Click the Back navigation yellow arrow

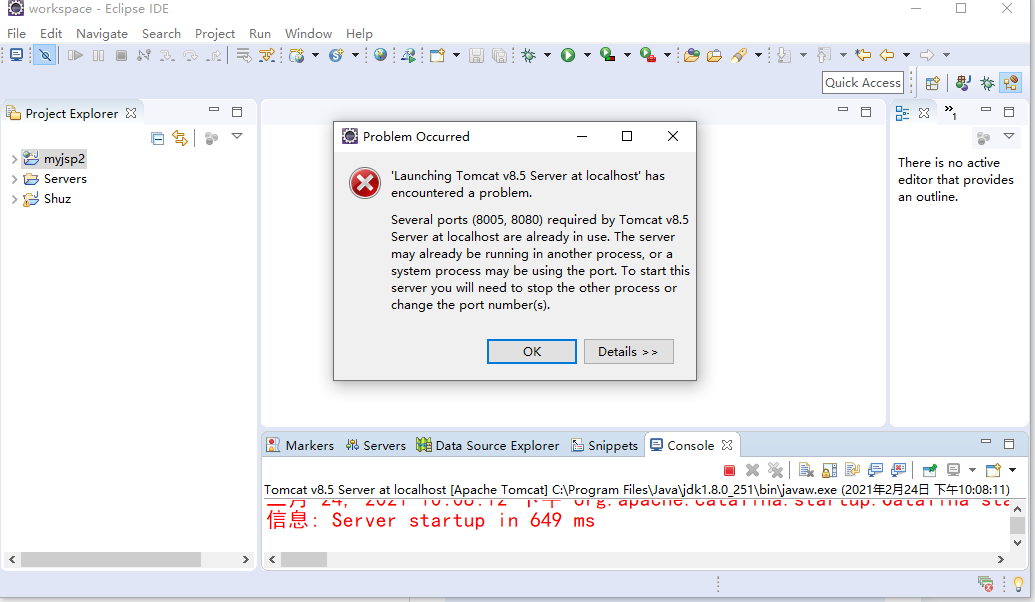coord(887,55)
